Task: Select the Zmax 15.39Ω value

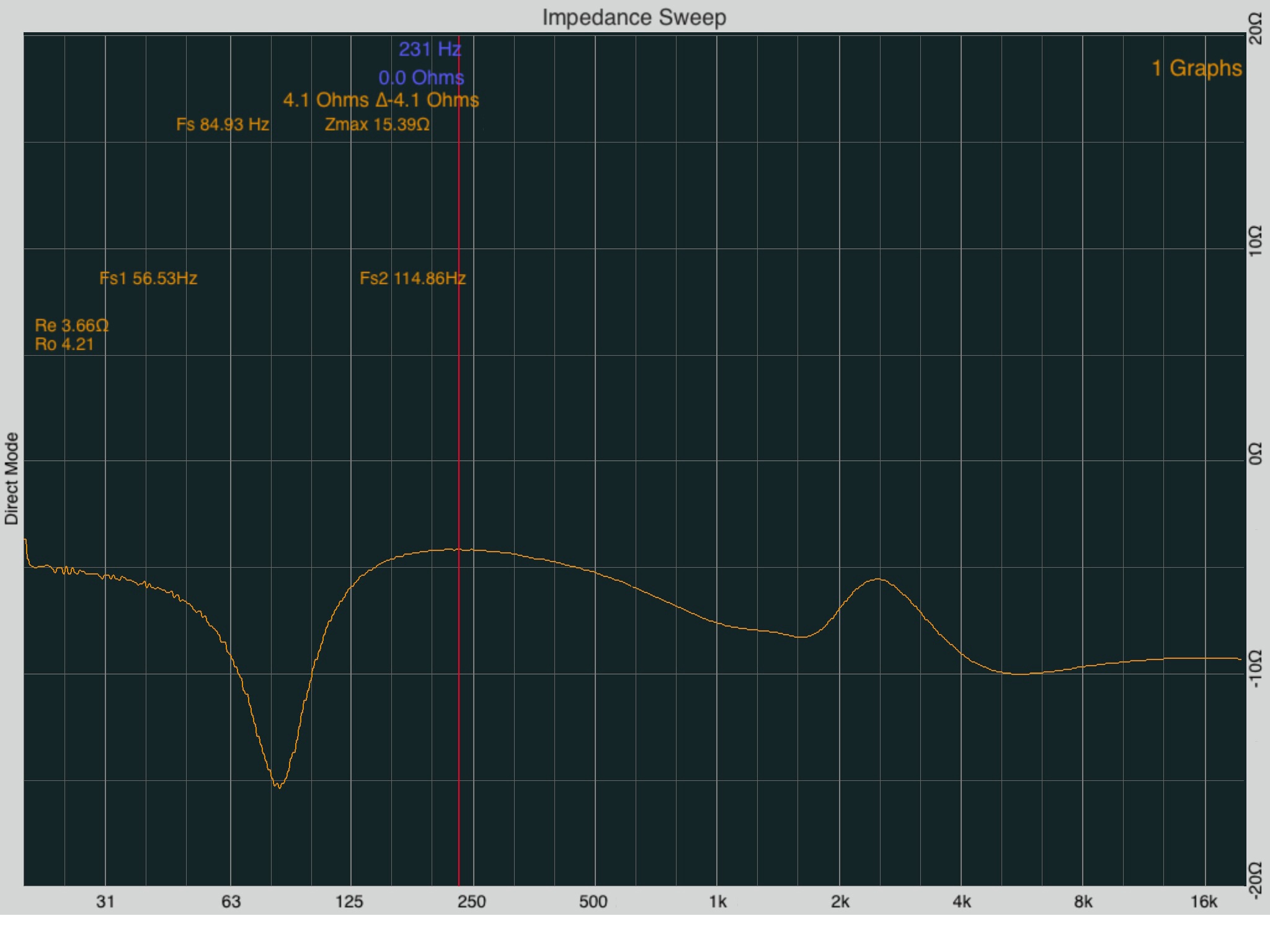Action: pos(377,125)
